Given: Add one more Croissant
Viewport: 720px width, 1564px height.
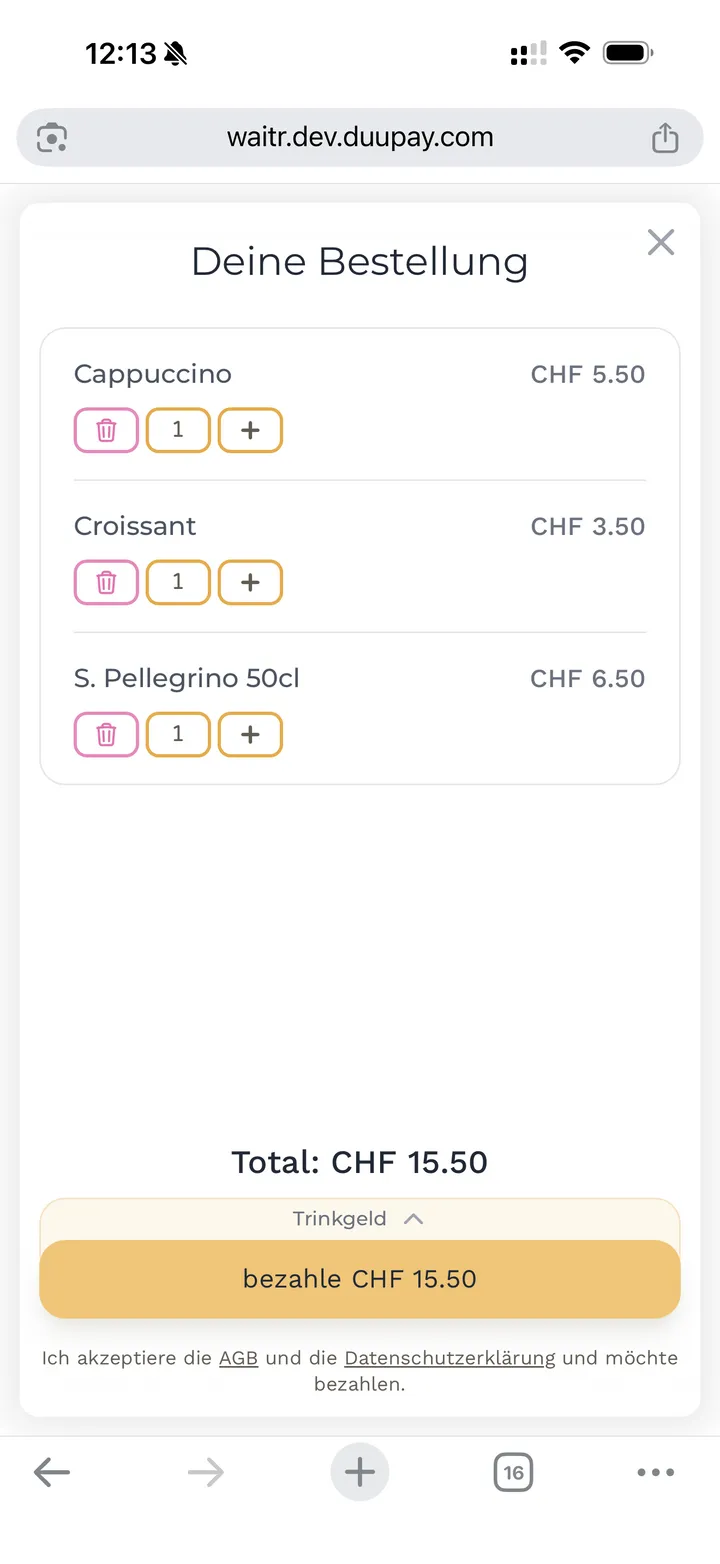Looking at the screenshot, I should [250, 583].
